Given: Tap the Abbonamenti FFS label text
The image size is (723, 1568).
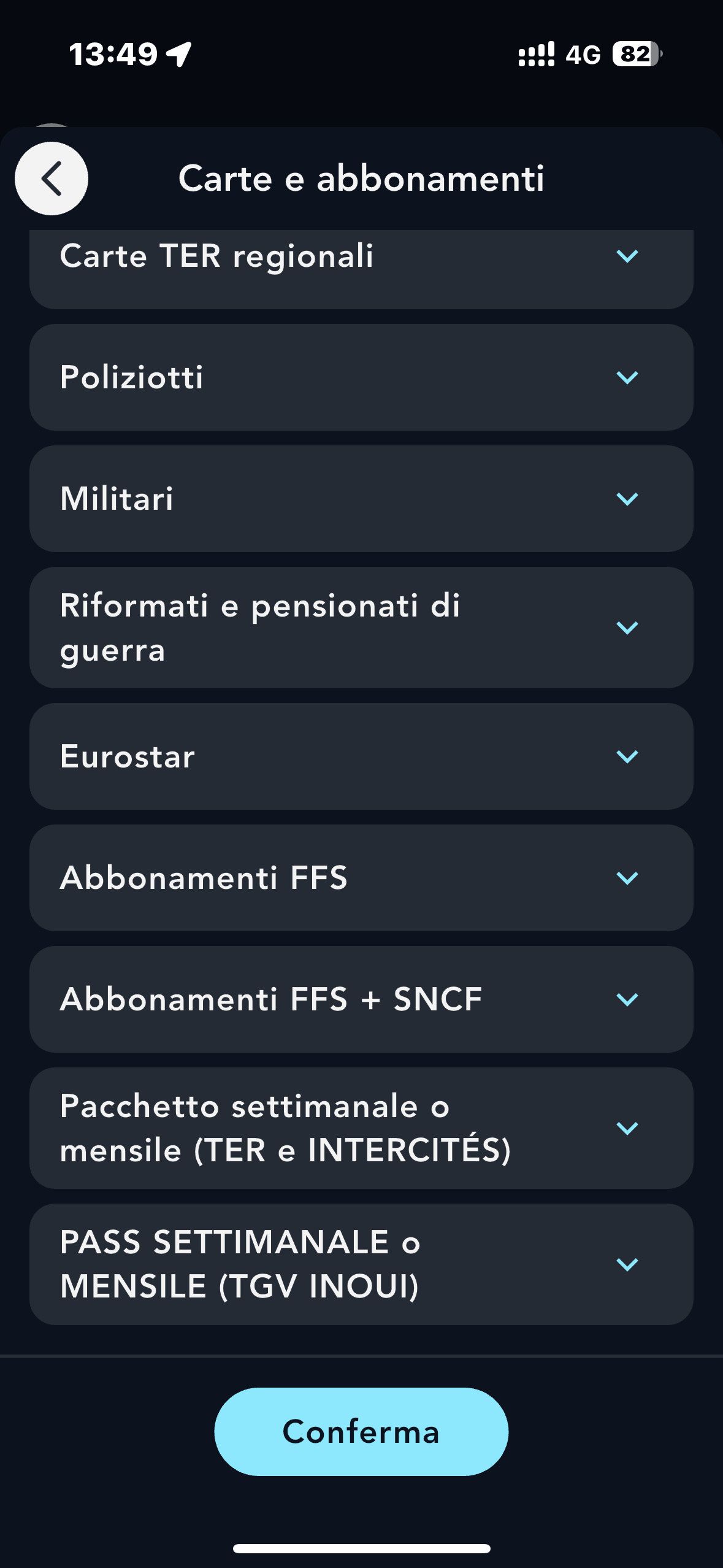Looking at the screenshot, I should point(204,878).
